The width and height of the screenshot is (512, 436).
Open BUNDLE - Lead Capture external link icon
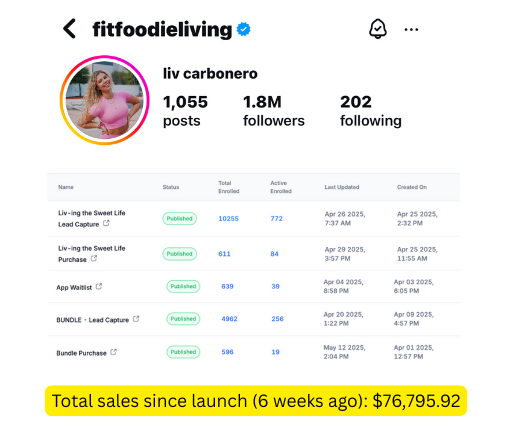tap(136, 319)
